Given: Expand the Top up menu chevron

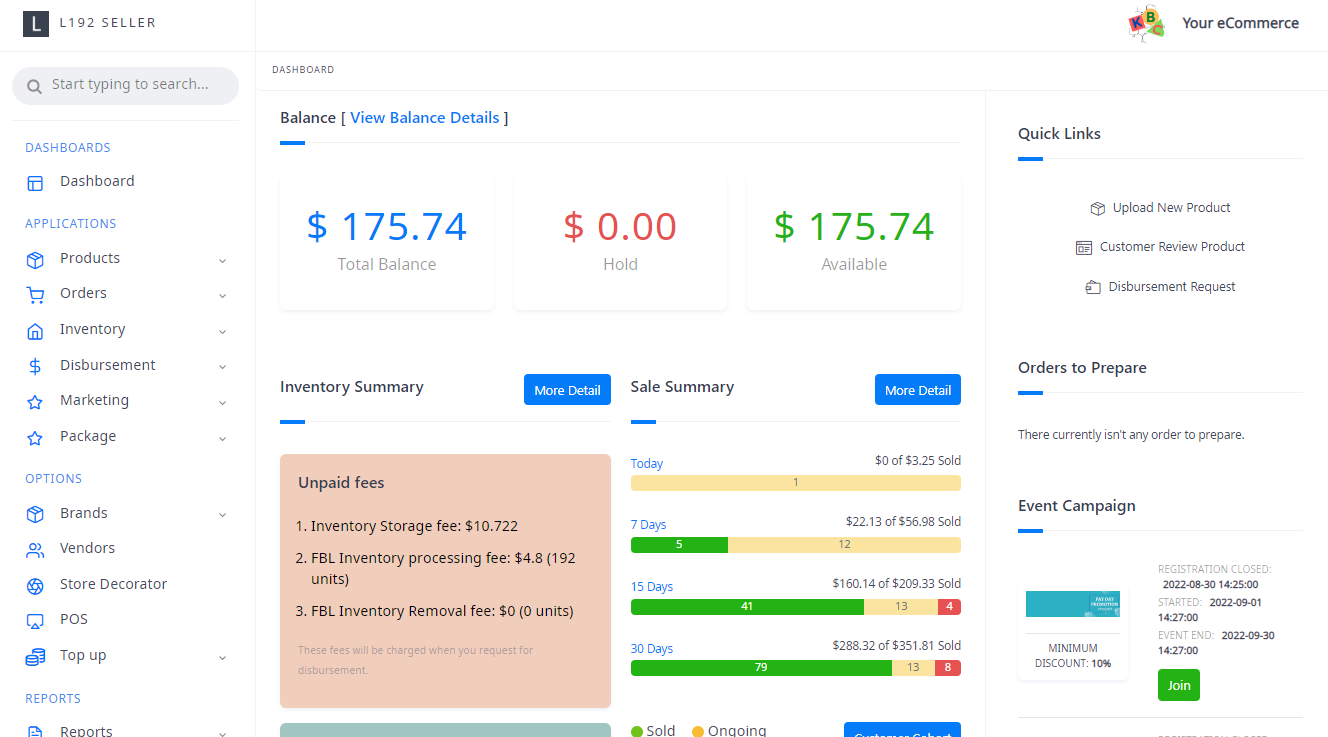Looking at the screenshot, I should pos(222,658).
